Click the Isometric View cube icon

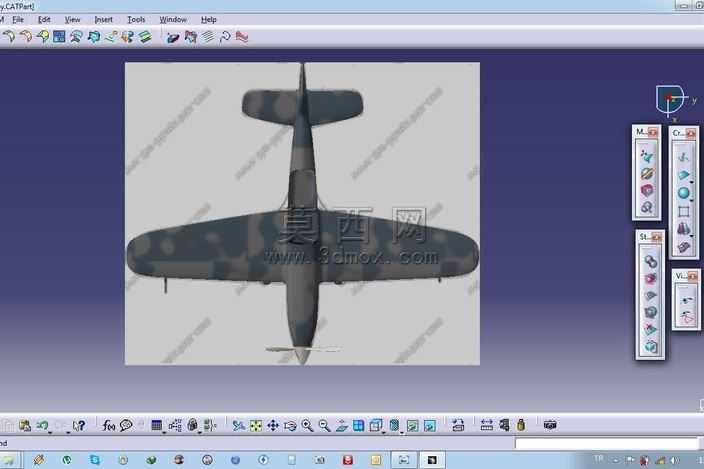375,425
